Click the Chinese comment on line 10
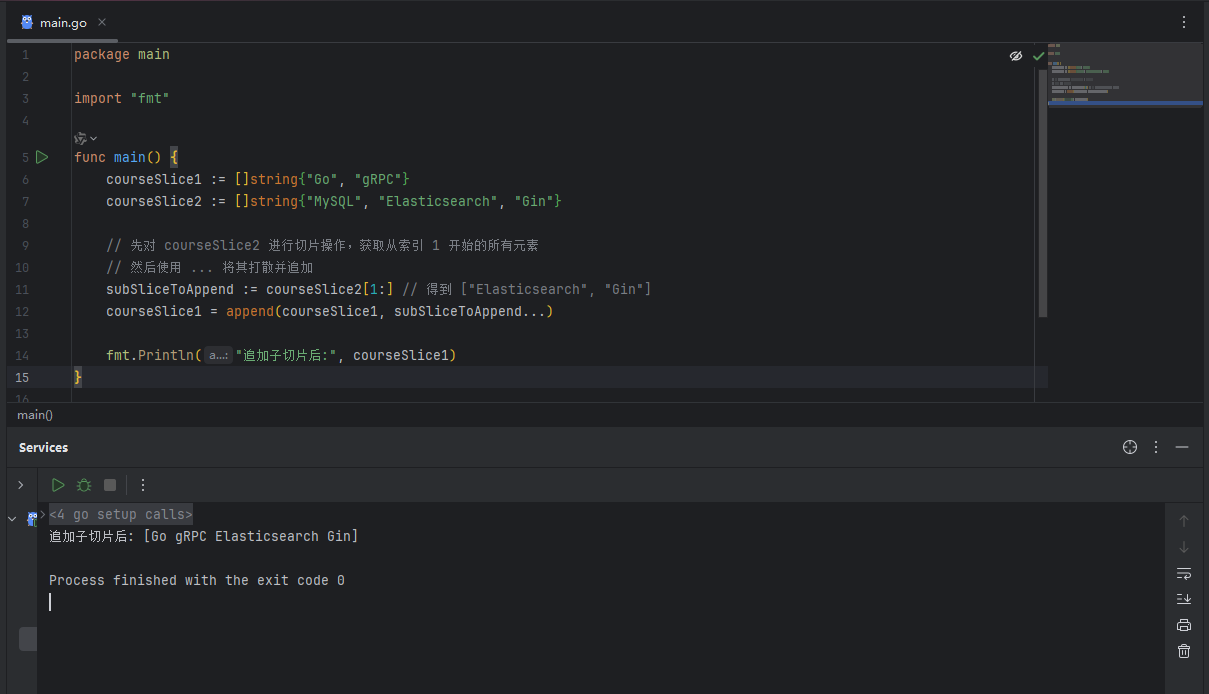 click(x=210, y=267)
